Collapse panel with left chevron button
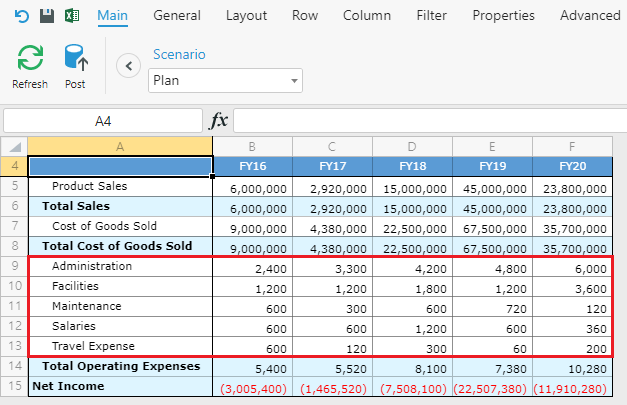627x405 pixels. (128, 66)
